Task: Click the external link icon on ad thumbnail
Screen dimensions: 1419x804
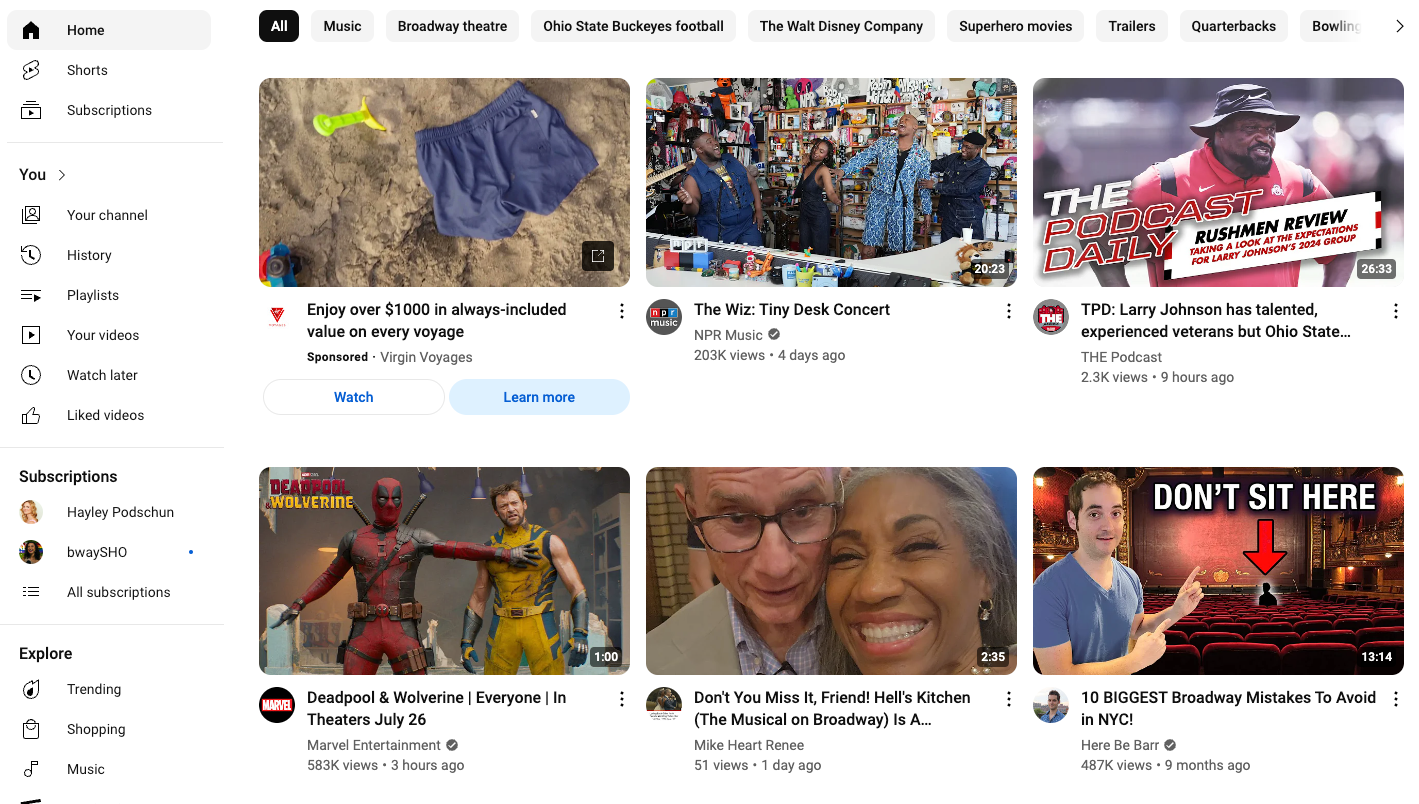Action: (598, 256)
